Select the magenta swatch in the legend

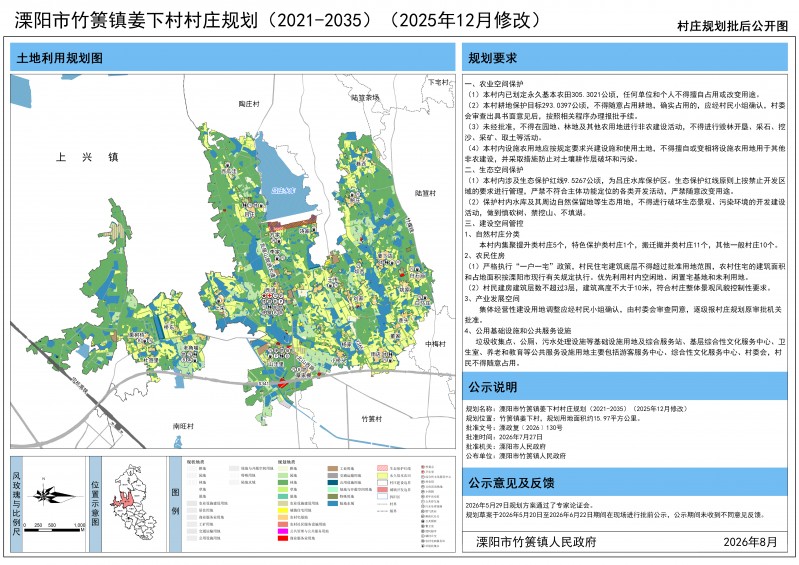[x=283, y=531]
